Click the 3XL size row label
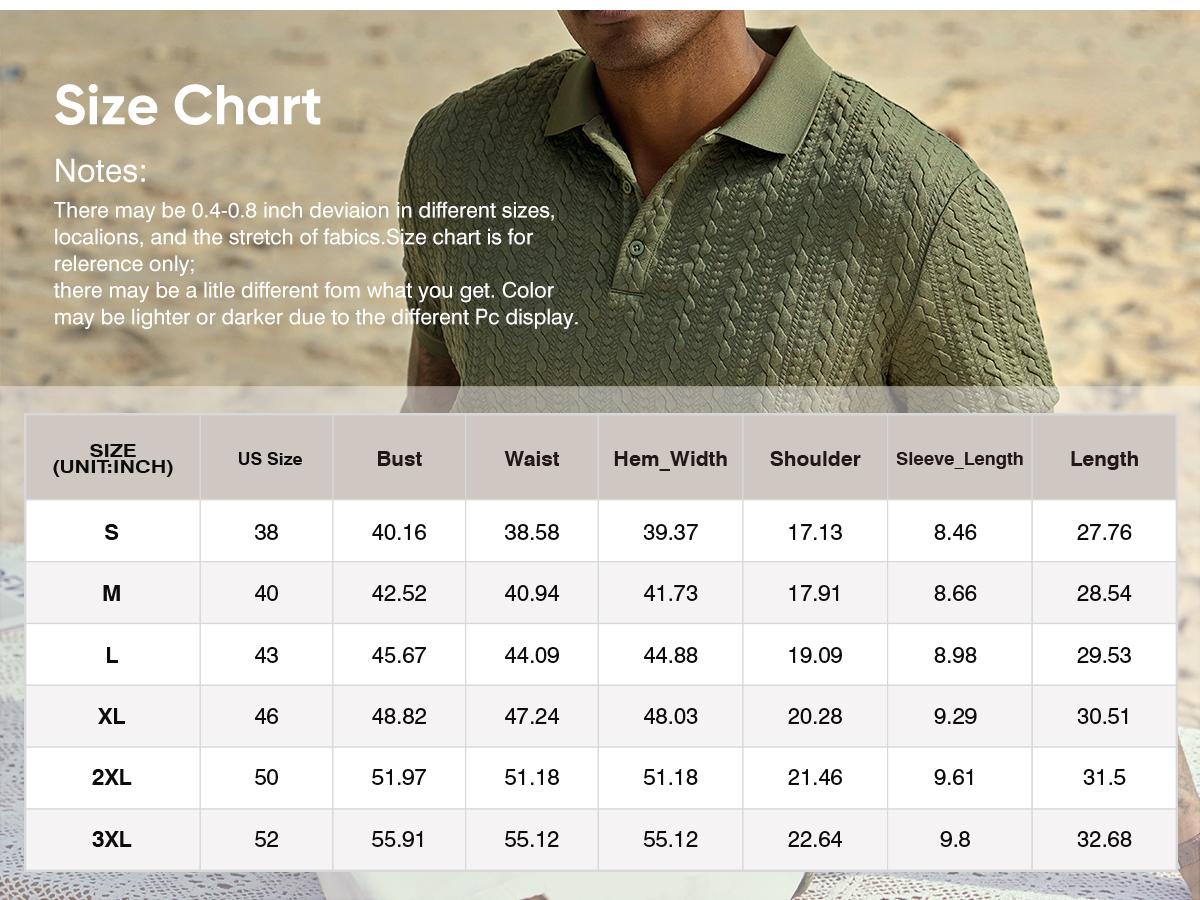Viewport: 1200px width, 900px height. pyautogui.click(x=112, y=839)
